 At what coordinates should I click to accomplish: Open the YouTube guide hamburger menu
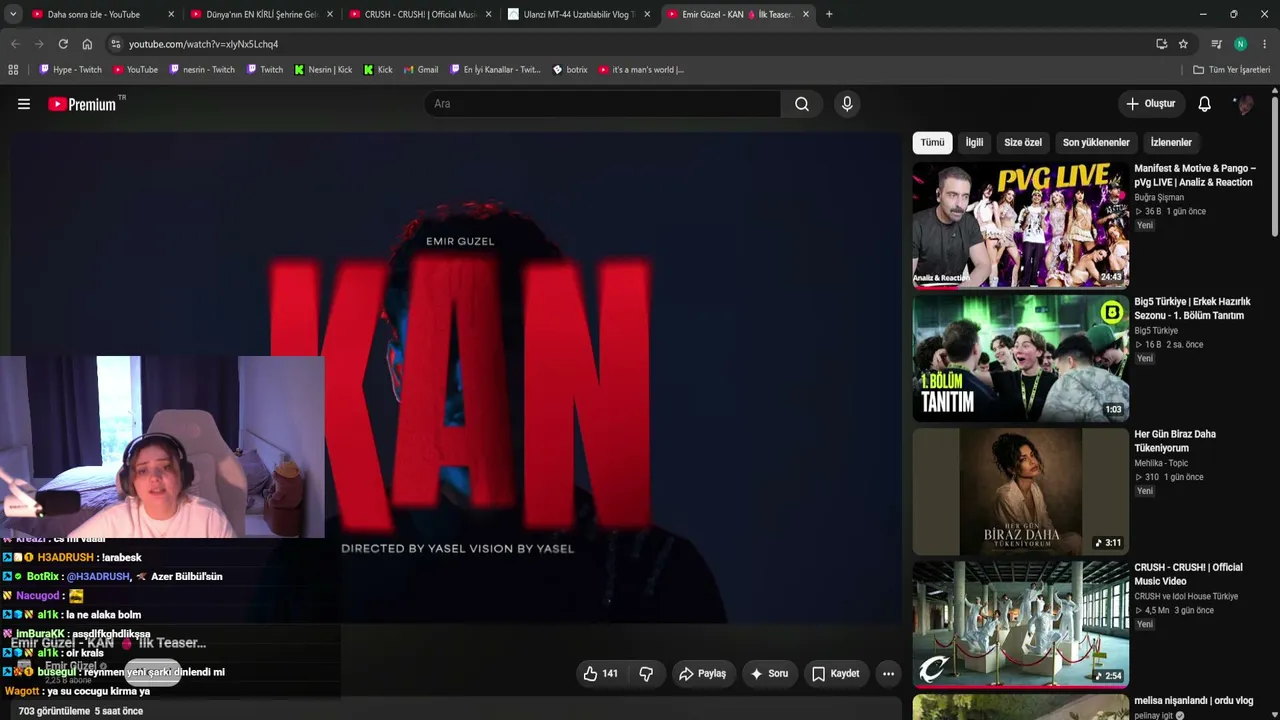(x=24, y=104)
